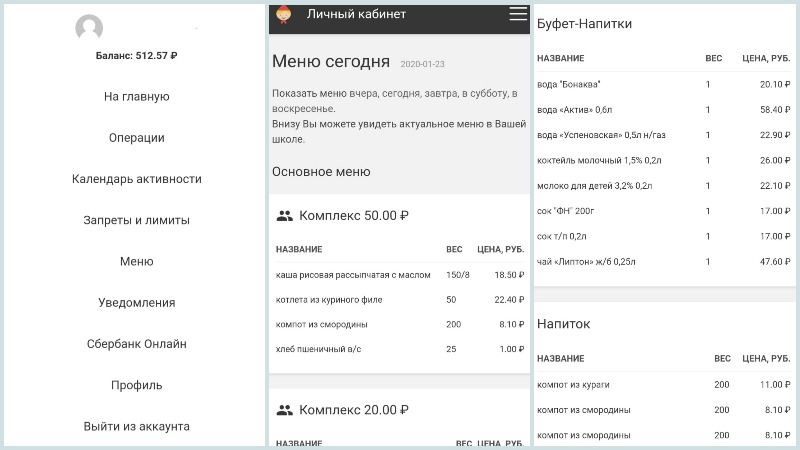The width and height of the screenshot is (800, 450).
Task: Open Уведомления
Action: (137, 303)
